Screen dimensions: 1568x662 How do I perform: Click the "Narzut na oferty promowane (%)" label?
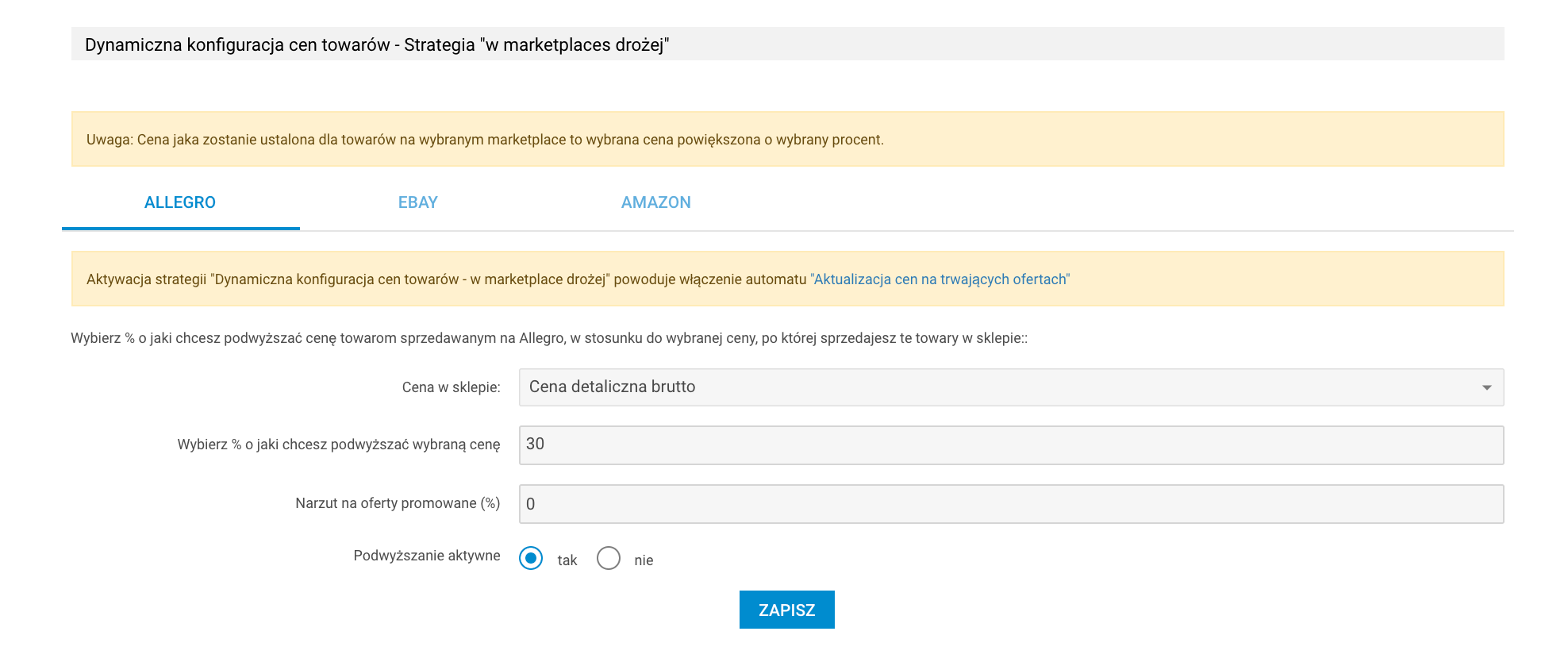point(398,503)
